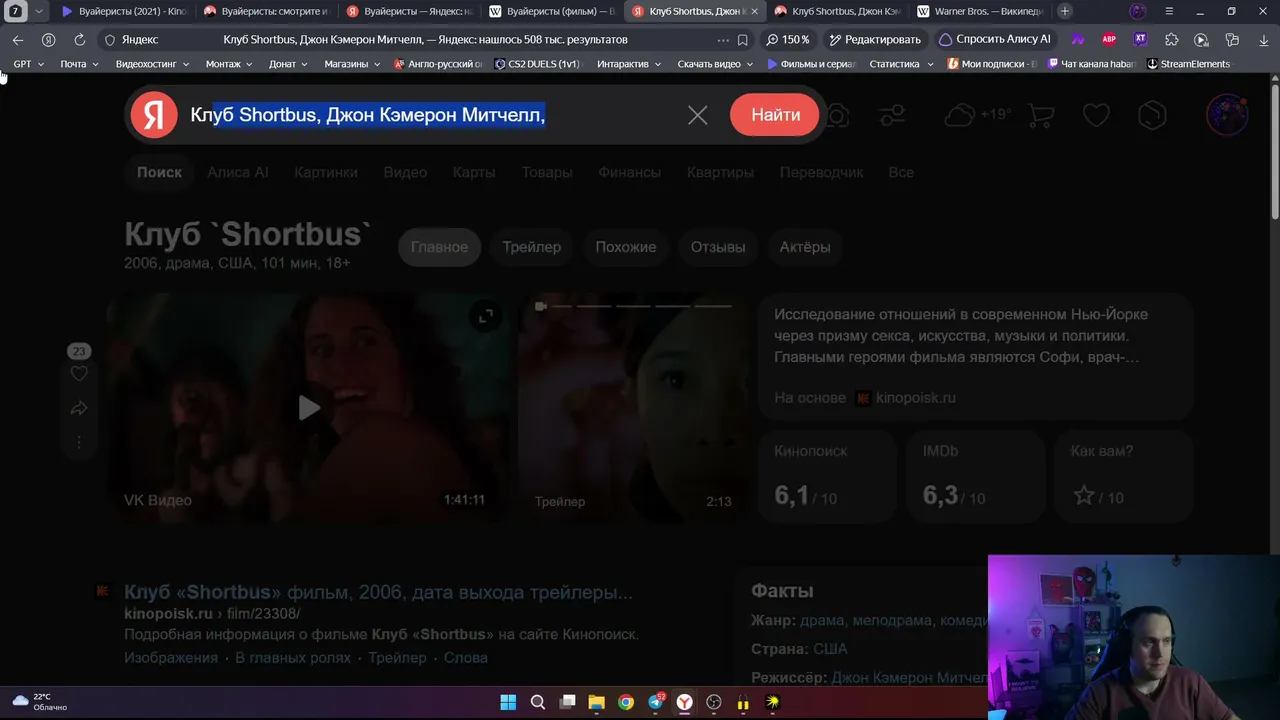Image resolution: width=1280 pixels, height=720 pixels.
Task: Expand the Магазины bookmarks folder
Action: click(x=352, y=64)
